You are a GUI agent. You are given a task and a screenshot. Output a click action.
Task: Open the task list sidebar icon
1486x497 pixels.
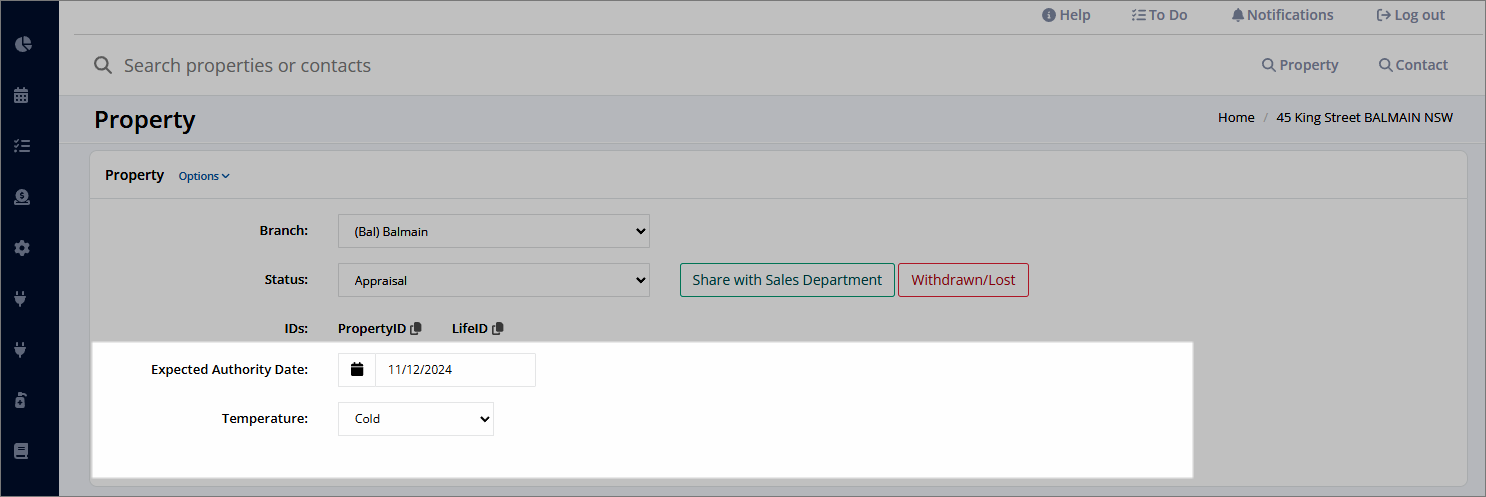(x=22, y=146)
